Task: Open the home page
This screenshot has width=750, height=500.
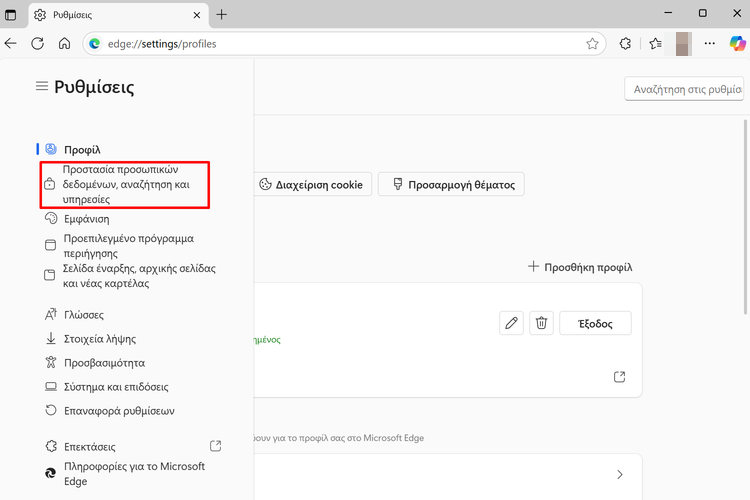Action: 64,44
